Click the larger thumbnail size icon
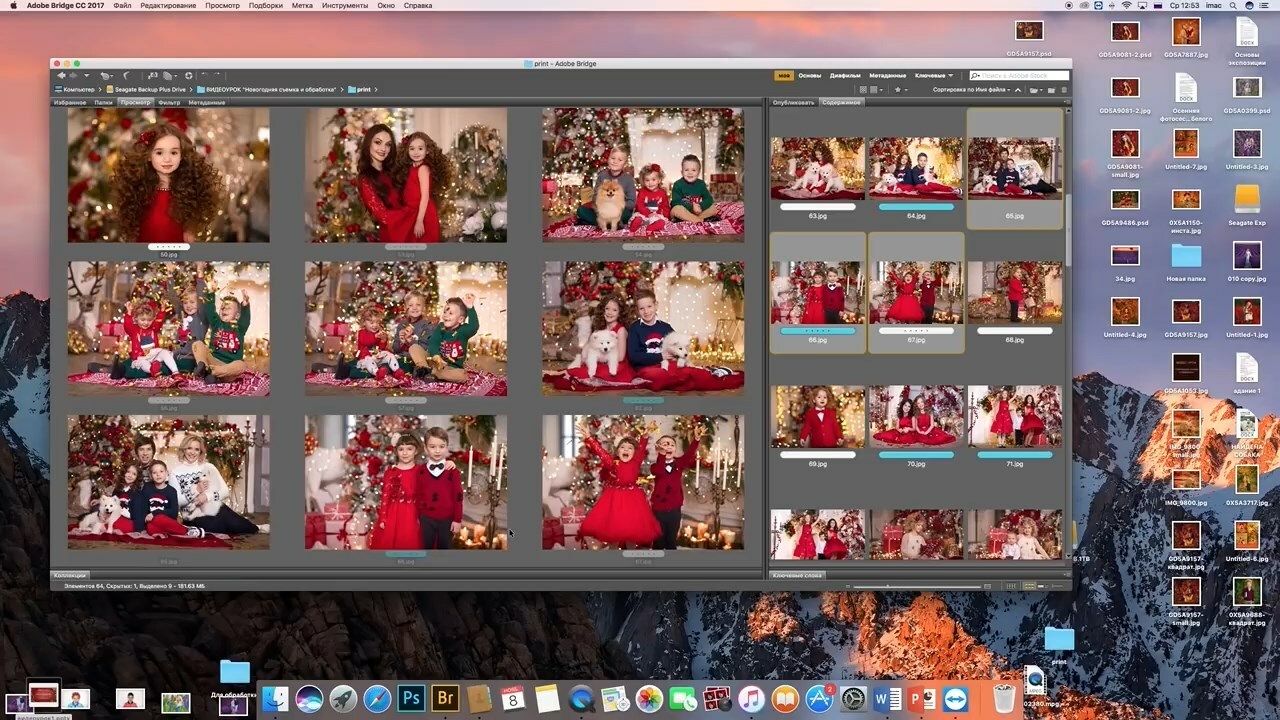This screenshot has width=1280, height=720. [987, 586]
